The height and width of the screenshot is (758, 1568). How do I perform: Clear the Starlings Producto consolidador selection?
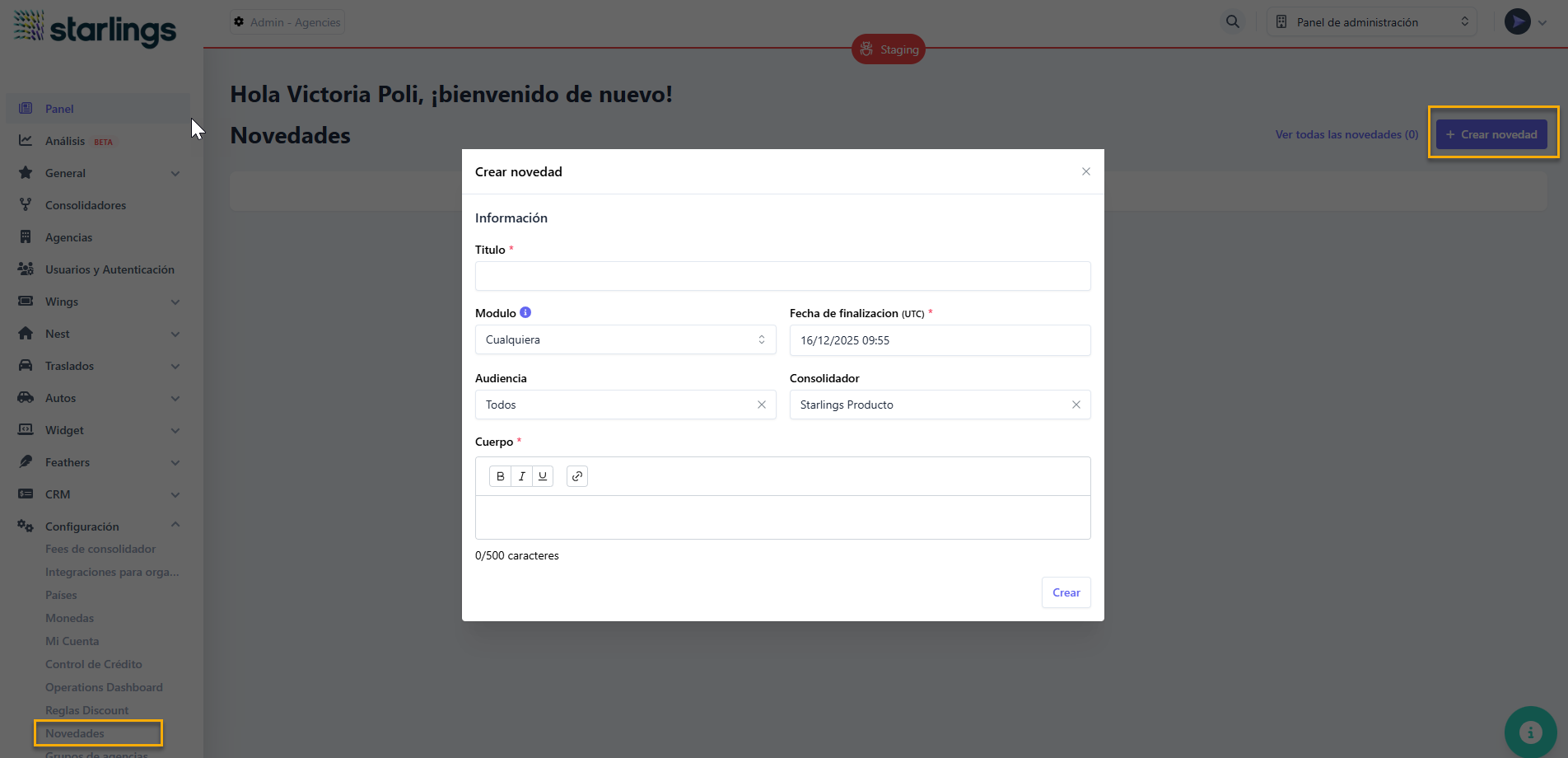pyautogui.click(x=1076, y=405)
